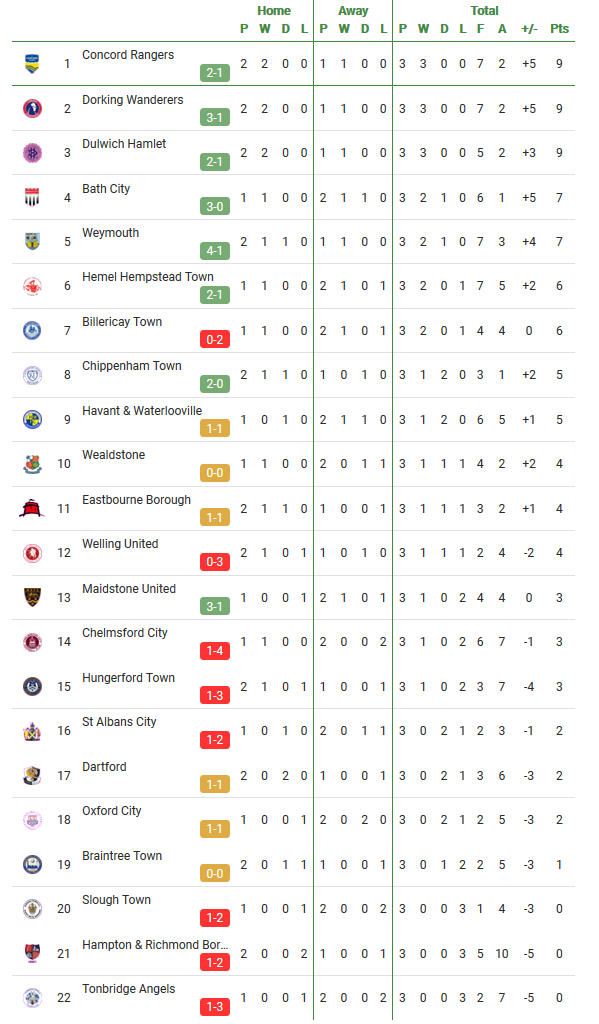Open Weymouth 4-1 result badge

click(x=215, y=251)
